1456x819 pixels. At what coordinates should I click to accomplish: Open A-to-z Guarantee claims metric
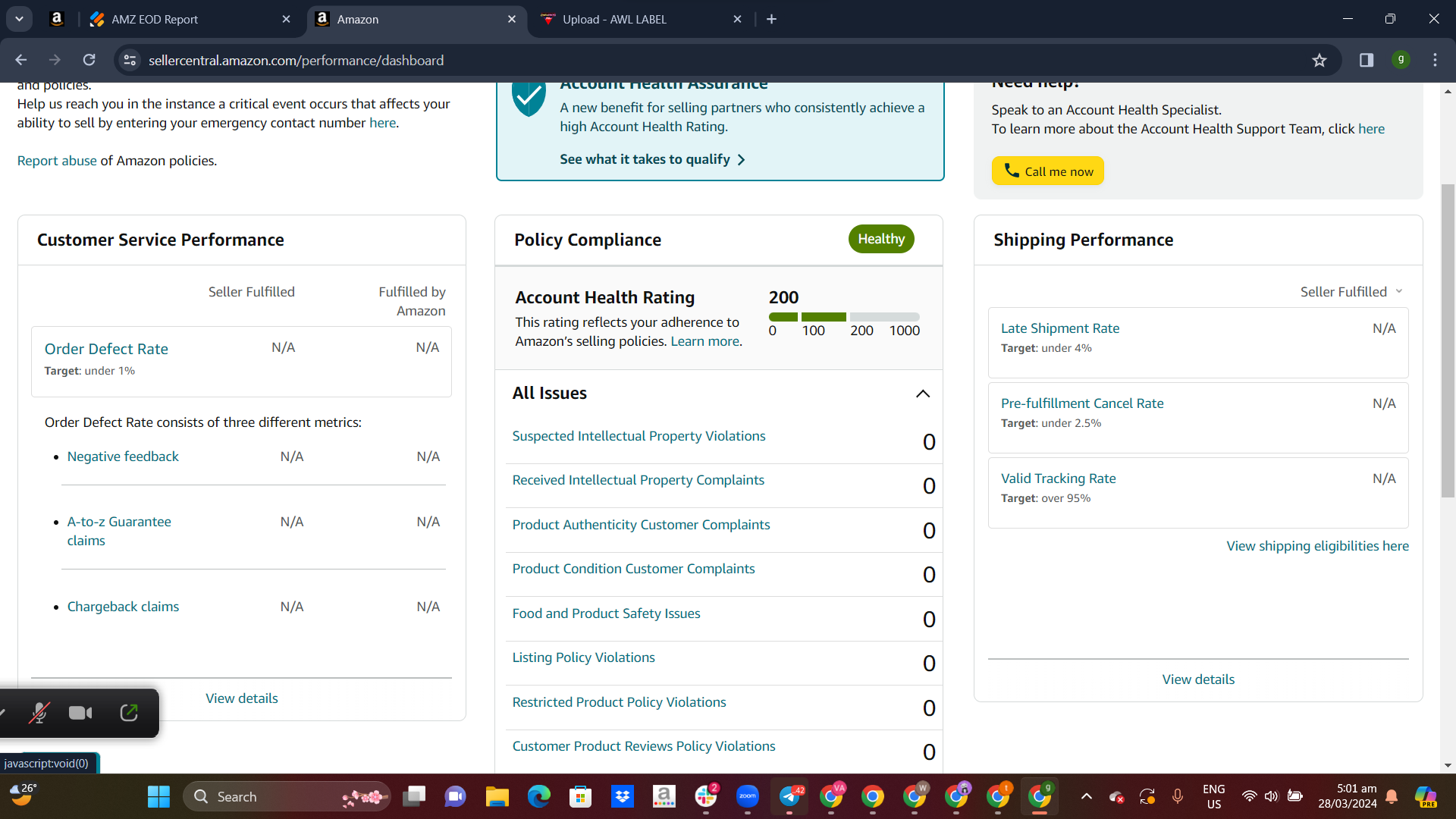click(119, 531)
